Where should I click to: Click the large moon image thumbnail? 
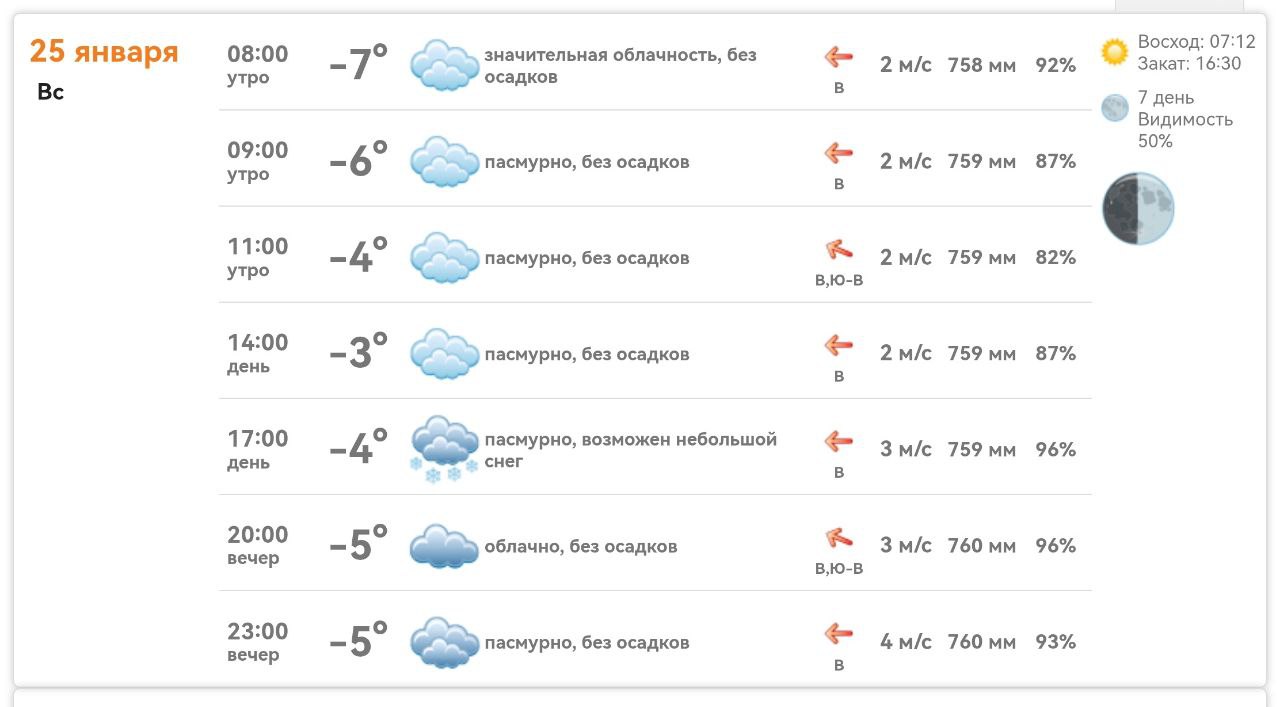pos(1138,208)
